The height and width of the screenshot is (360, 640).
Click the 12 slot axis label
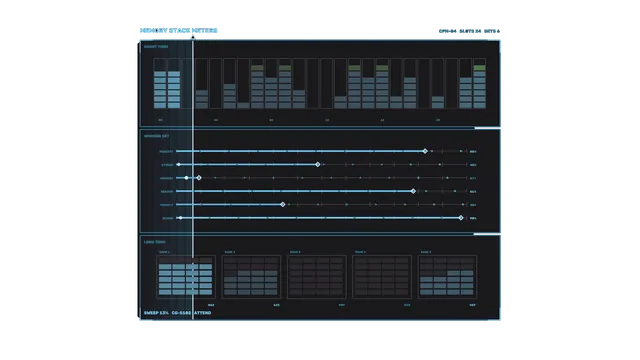pyautogui.click(x=327, y=120)
